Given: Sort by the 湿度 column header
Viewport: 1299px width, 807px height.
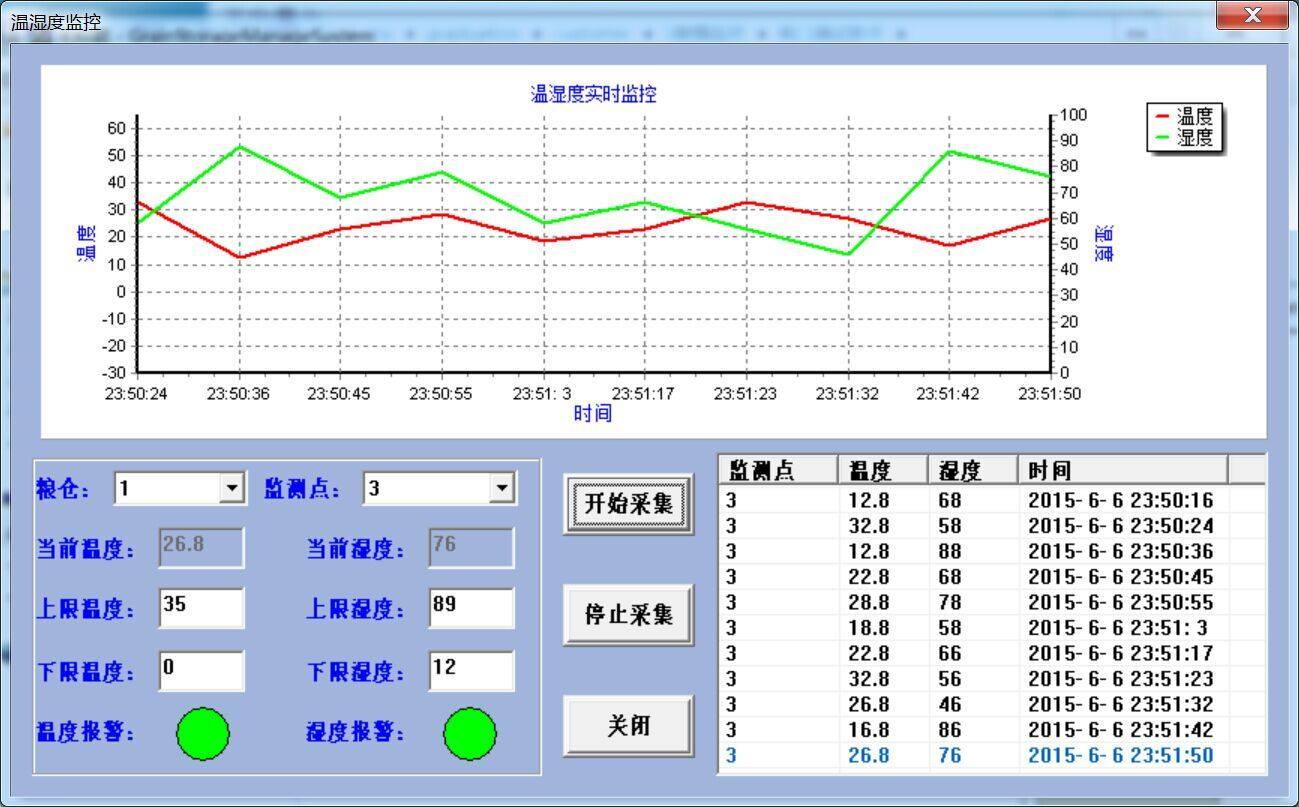Looking at the screenshot, I should click(x=973, y=470).
